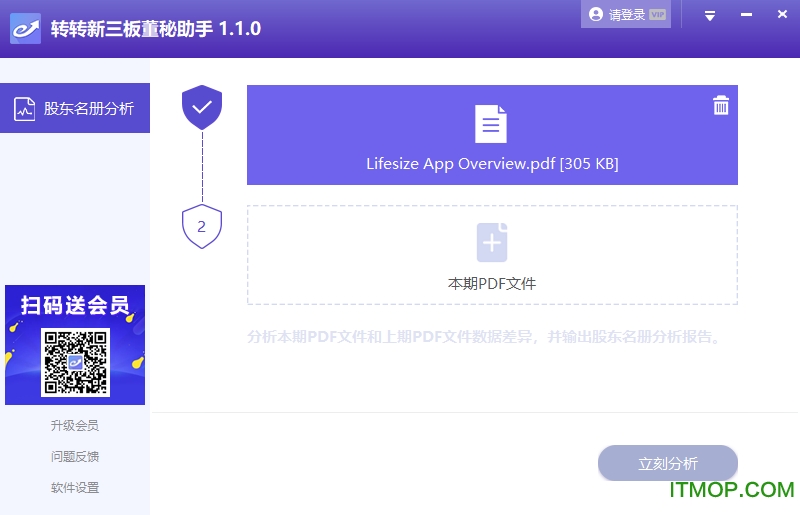Click the 扫码送会员 promo banner
The height and width of the screenshot is (515, 800).
click(75, 305)
